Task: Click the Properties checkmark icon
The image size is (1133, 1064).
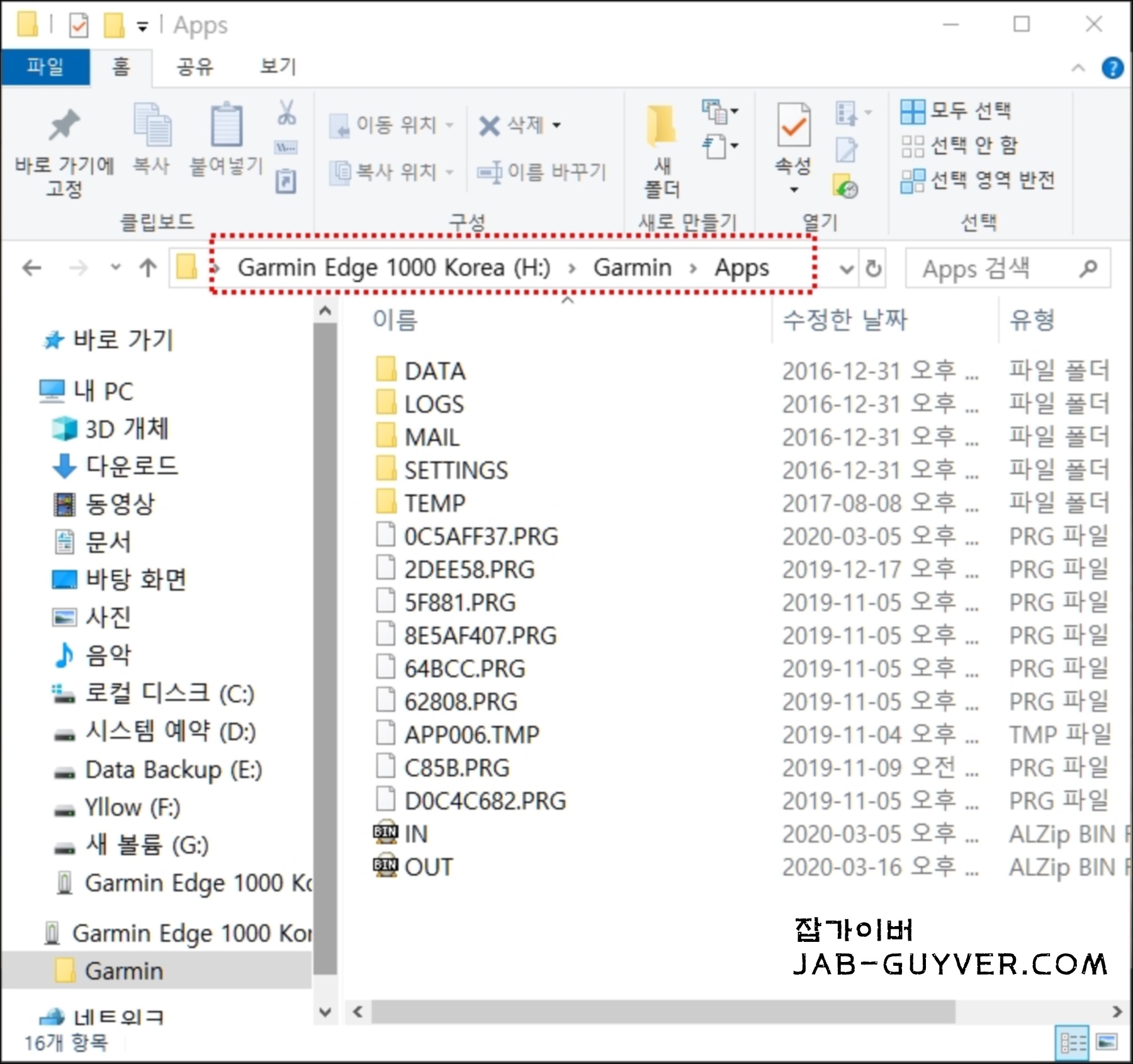Action: (x=793, y=125)
